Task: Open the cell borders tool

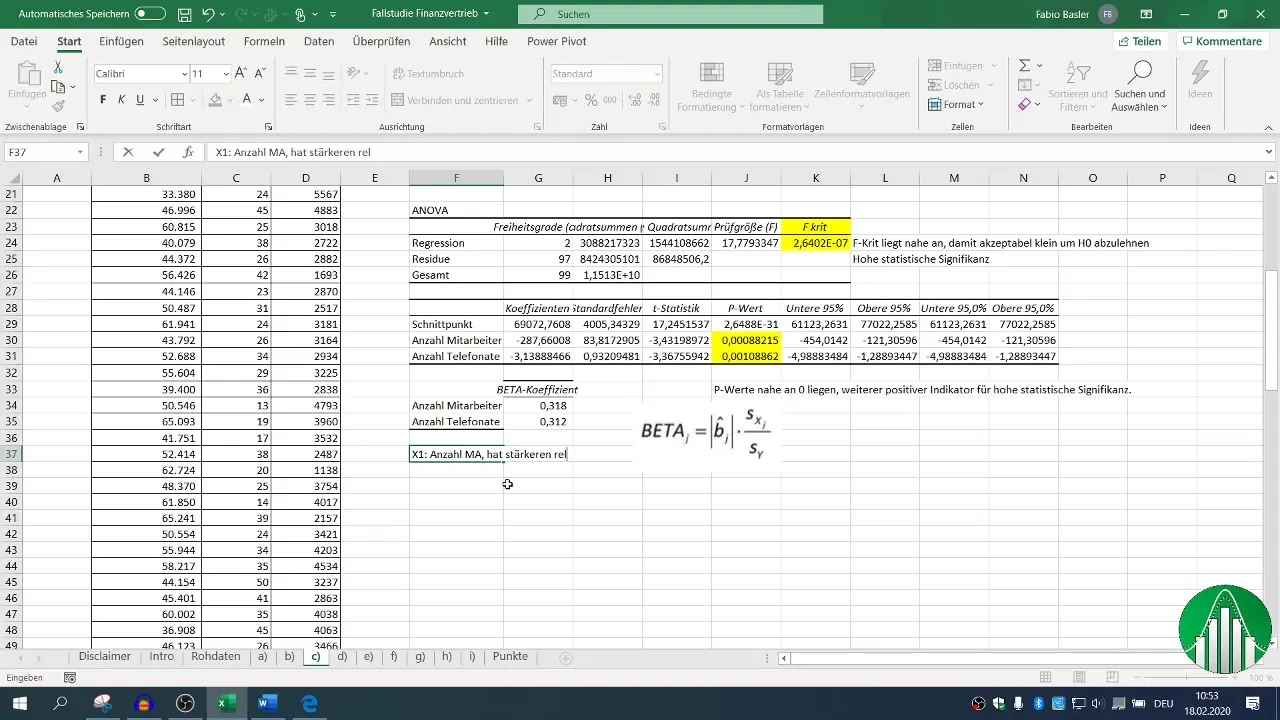Action: point(177,100)
